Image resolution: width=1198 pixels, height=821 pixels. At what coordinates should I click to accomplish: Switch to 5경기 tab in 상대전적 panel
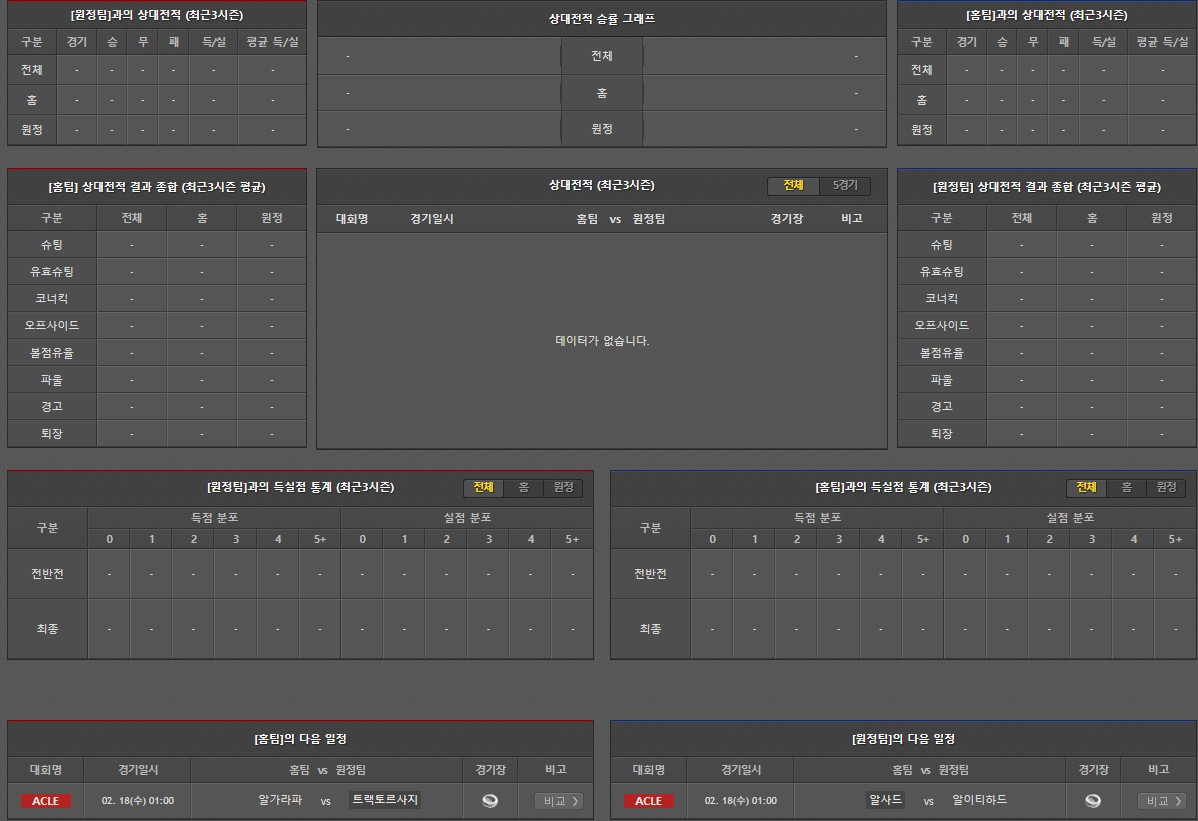(x=845, y=186)
